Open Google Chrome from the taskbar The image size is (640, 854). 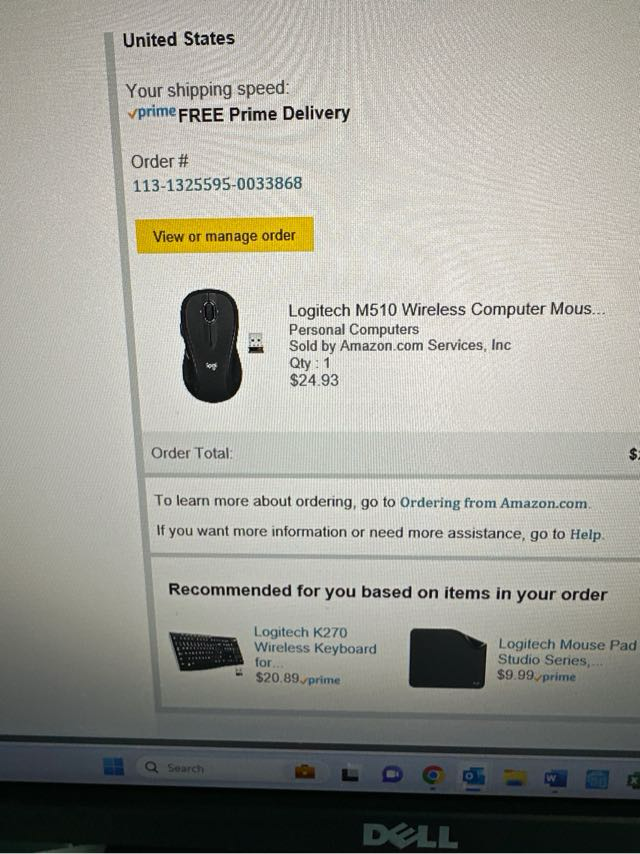(433, 774)
